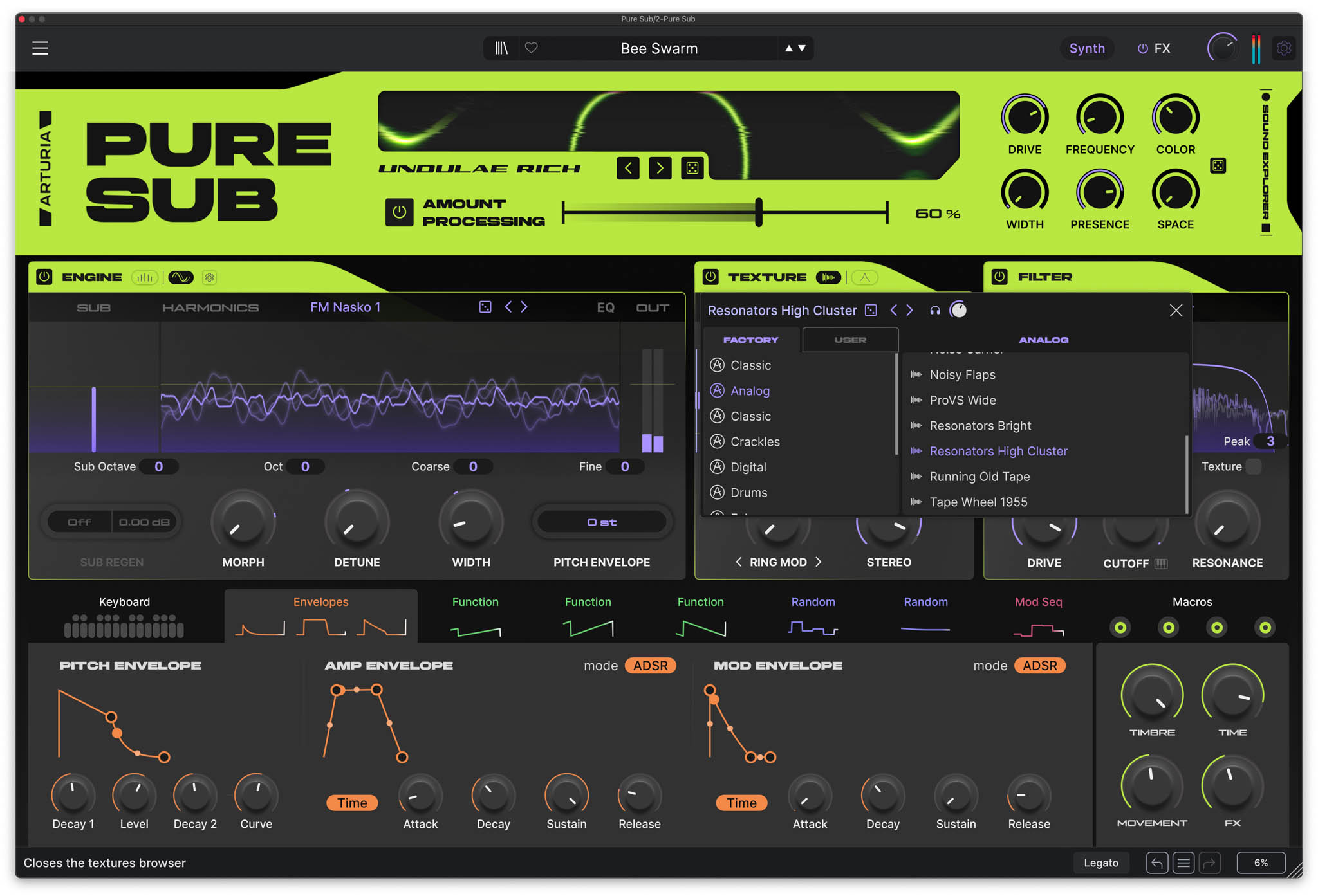Randomize the Resonators High Cluster texture
Screen dimensions: 1318x896
(x=871, y=310)
